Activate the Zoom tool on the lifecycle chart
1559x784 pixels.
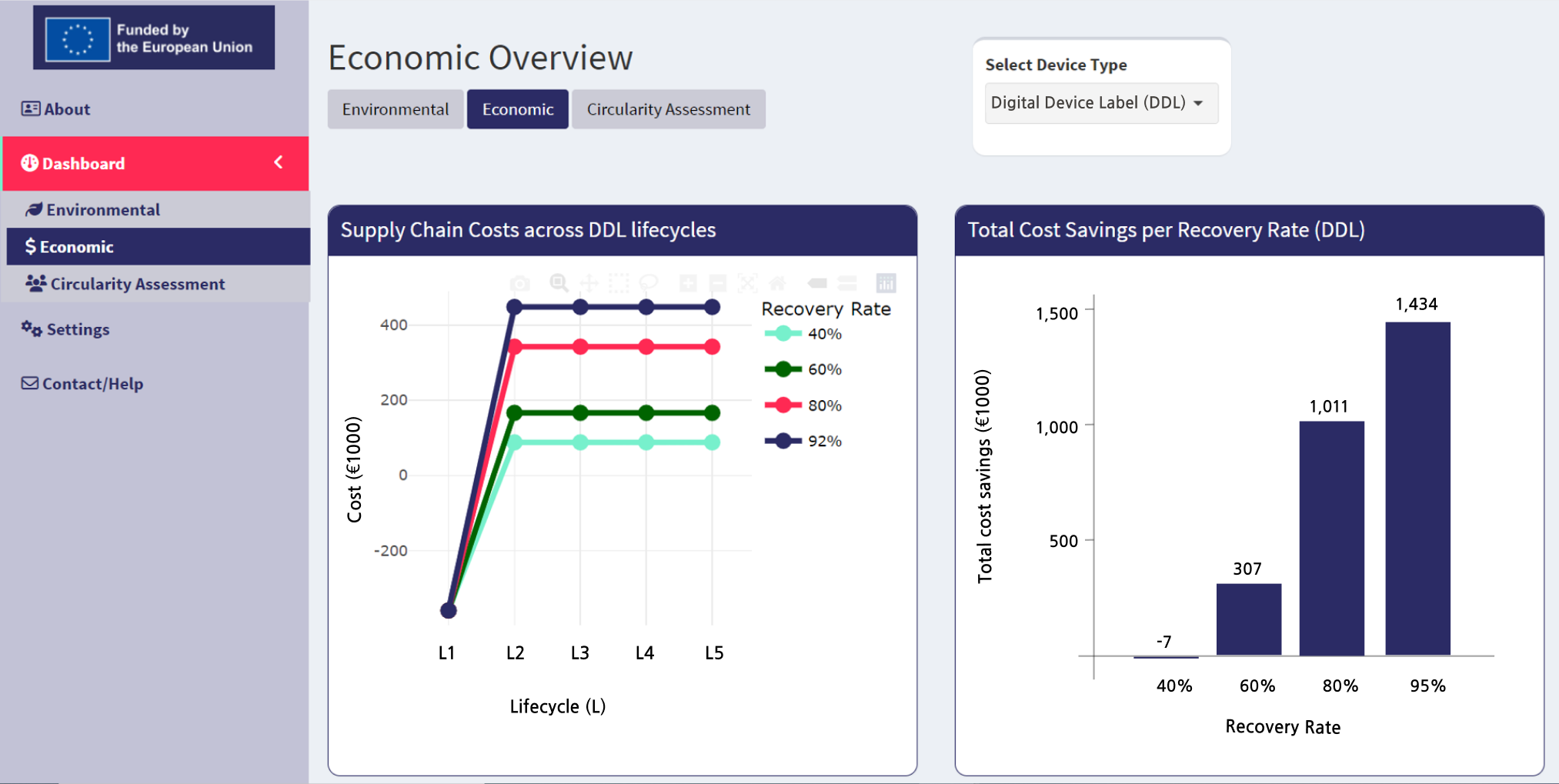559,283
